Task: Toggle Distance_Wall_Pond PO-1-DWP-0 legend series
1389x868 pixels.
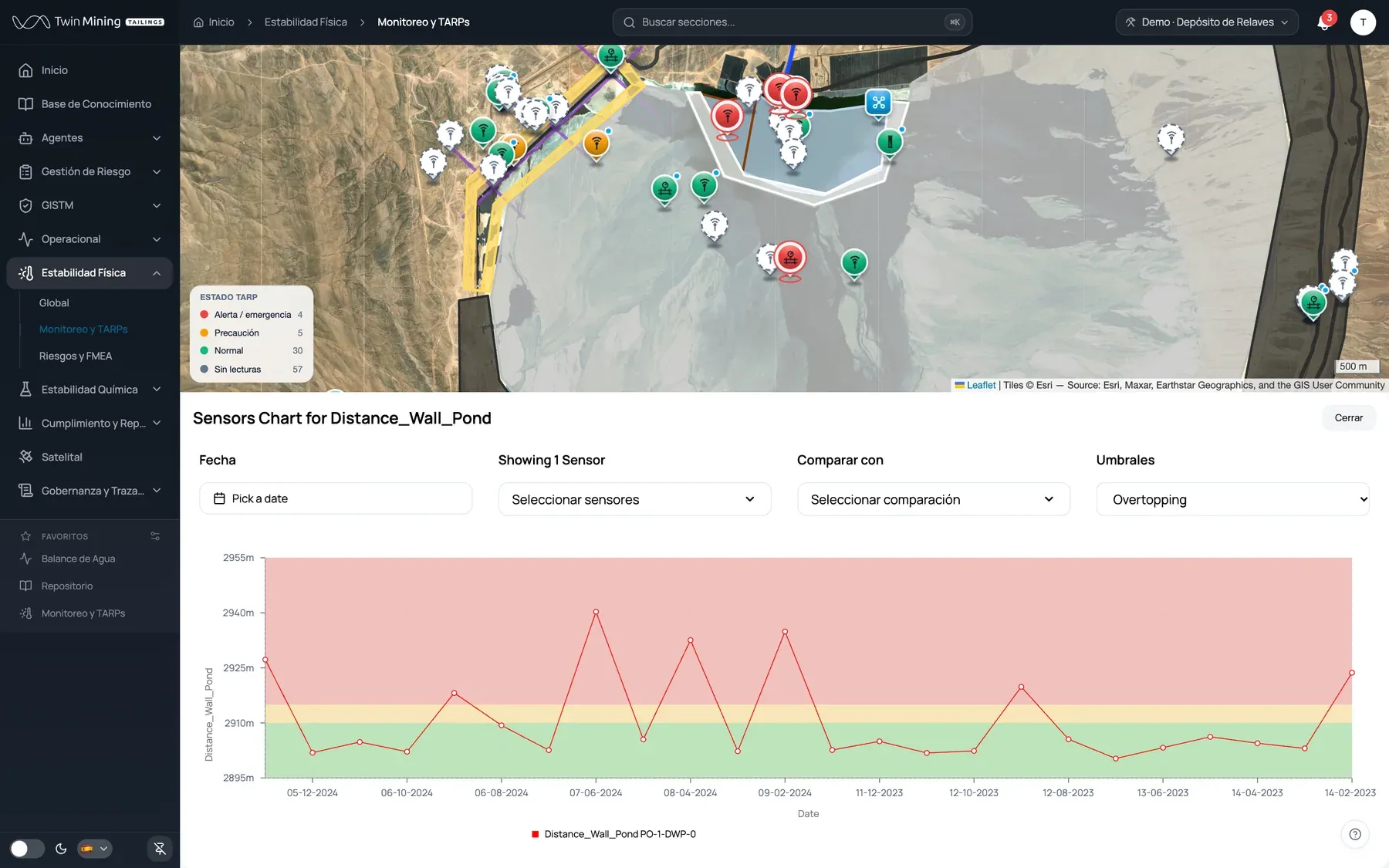Action: pyautogui.click(x=613, y=834)
